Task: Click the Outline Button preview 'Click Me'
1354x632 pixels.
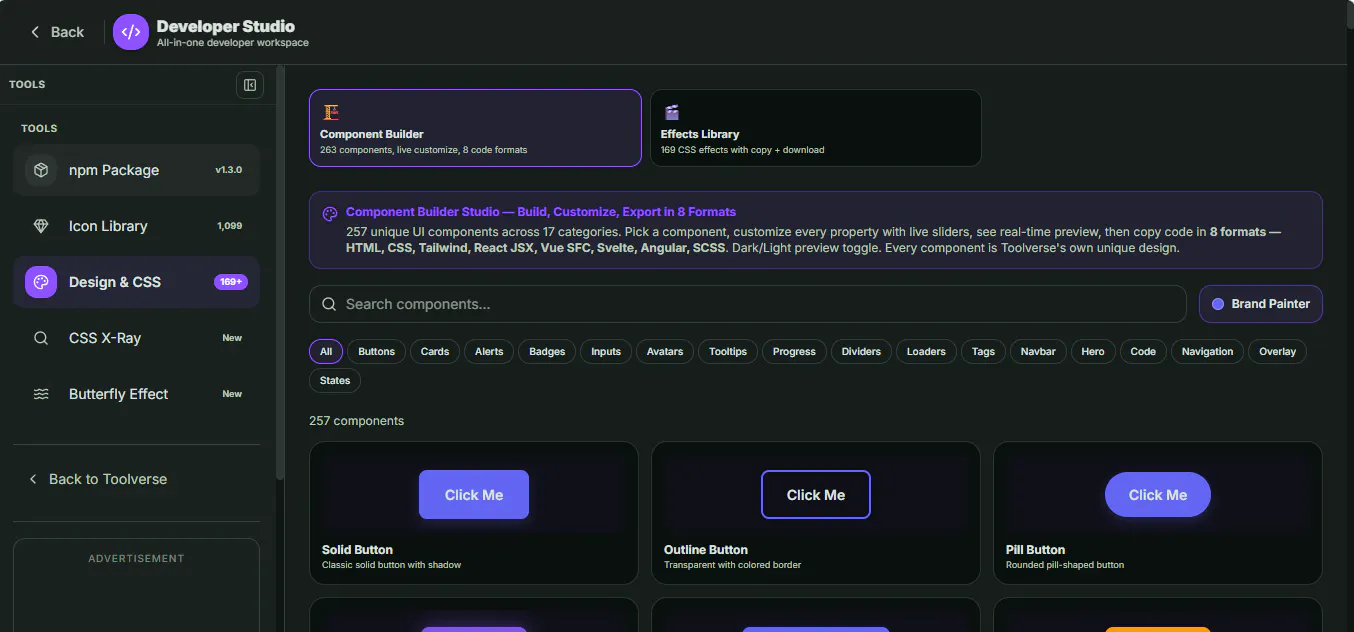Action: pyautogui.click(x=816, y=495)
